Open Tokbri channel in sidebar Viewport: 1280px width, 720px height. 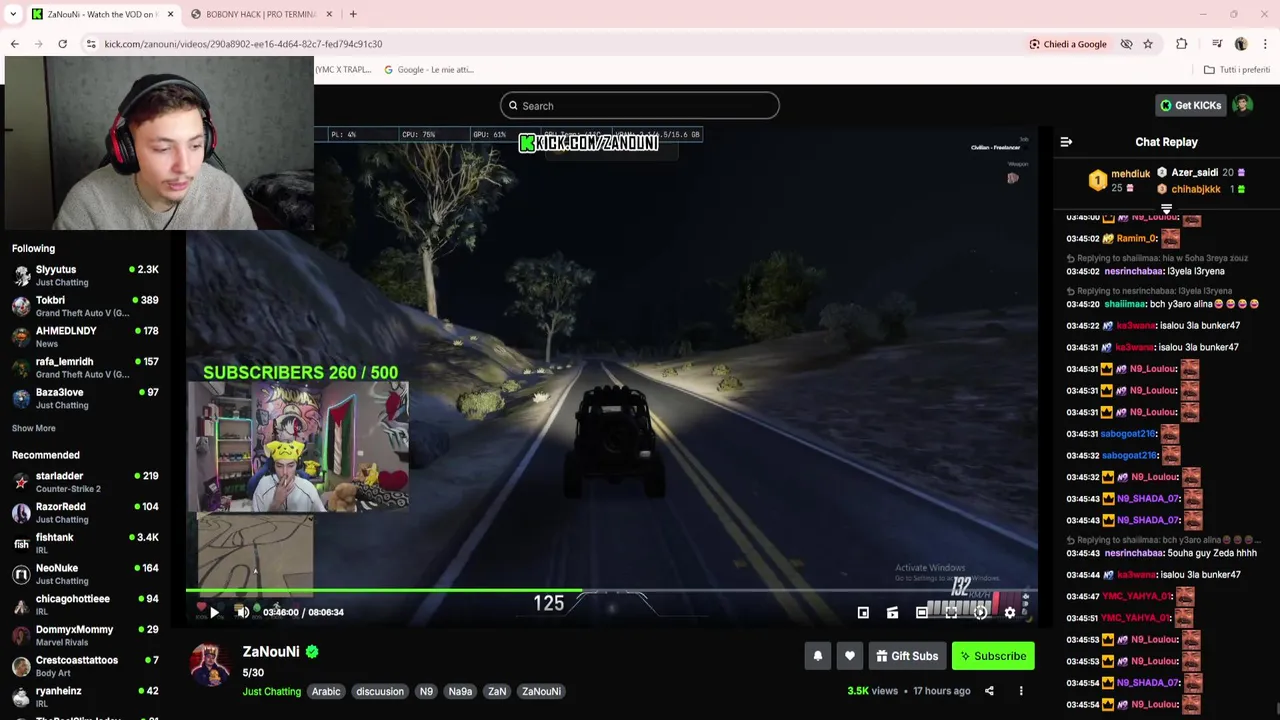85,306
